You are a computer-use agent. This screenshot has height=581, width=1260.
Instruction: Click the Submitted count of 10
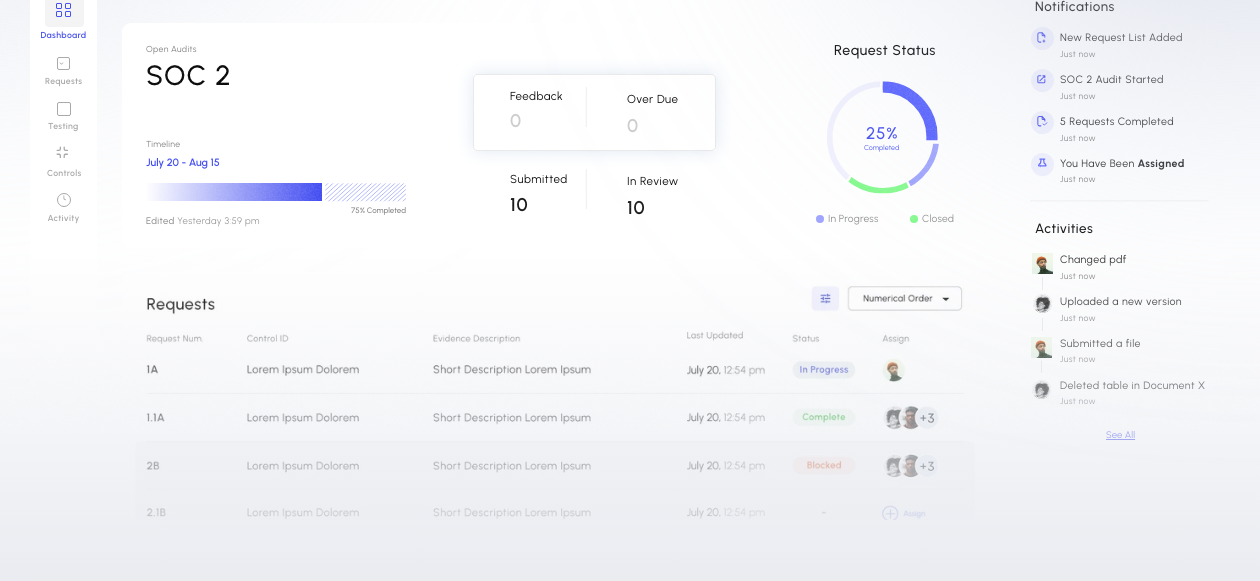[x=519, y=205]
